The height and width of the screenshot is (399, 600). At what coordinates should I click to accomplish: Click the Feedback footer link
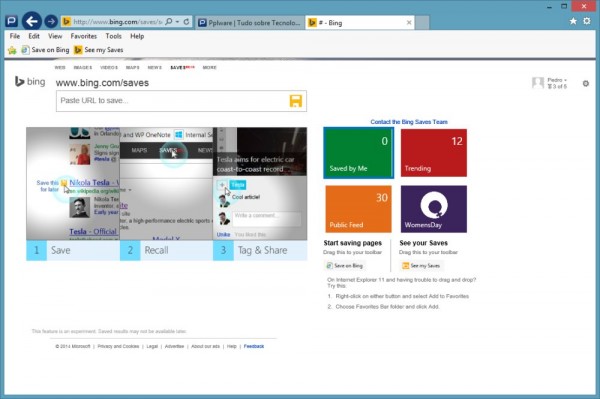tap(254, 346)
